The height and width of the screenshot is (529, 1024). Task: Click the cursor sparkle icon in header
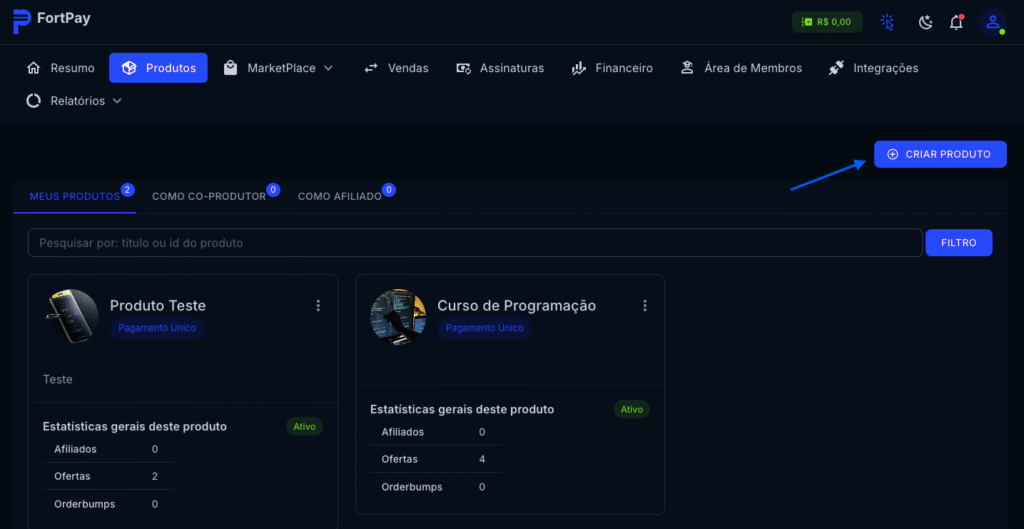[x=887, y=22]
